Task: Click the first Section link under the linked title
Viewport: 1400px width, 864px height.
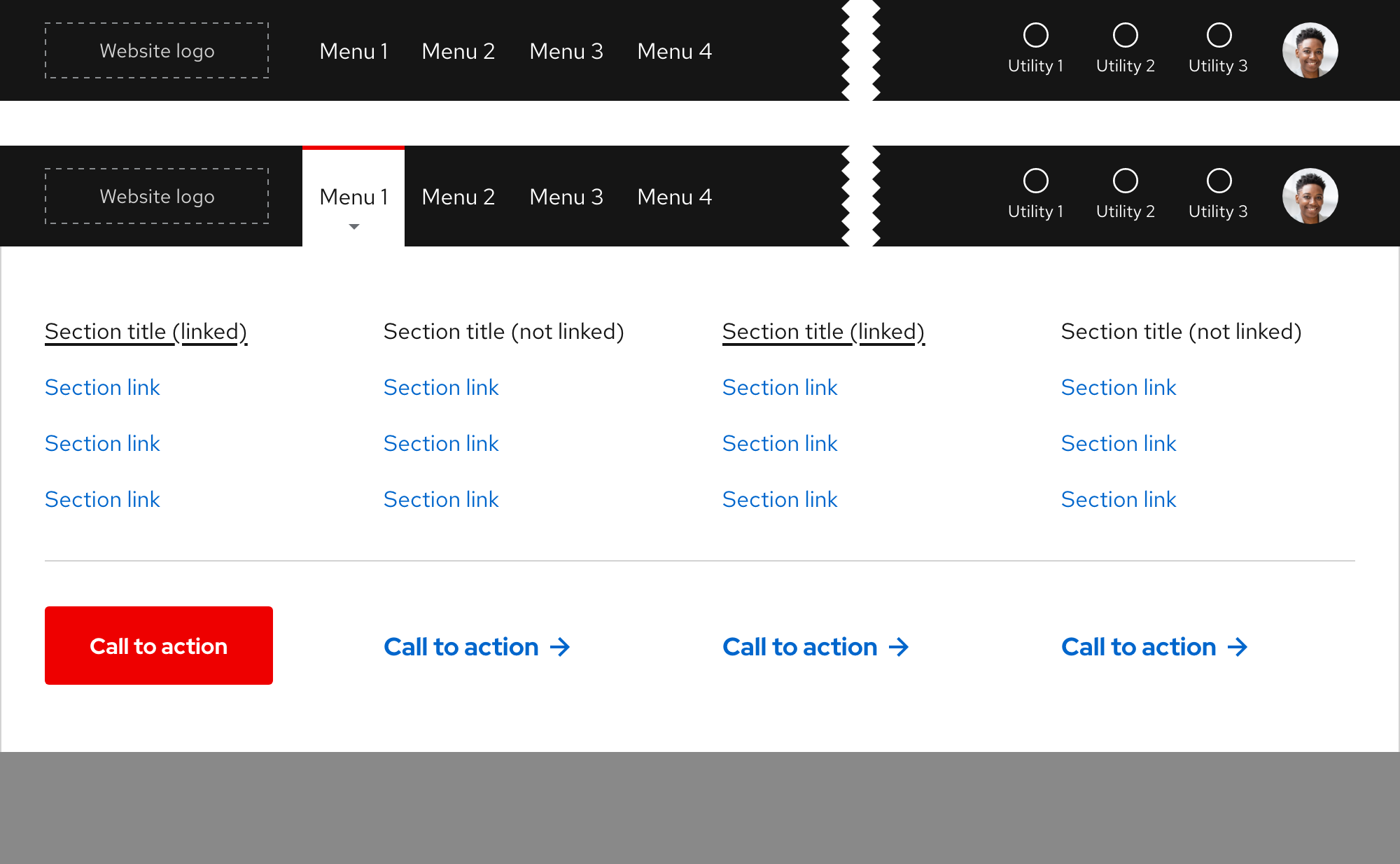Action: click(102, 387)
